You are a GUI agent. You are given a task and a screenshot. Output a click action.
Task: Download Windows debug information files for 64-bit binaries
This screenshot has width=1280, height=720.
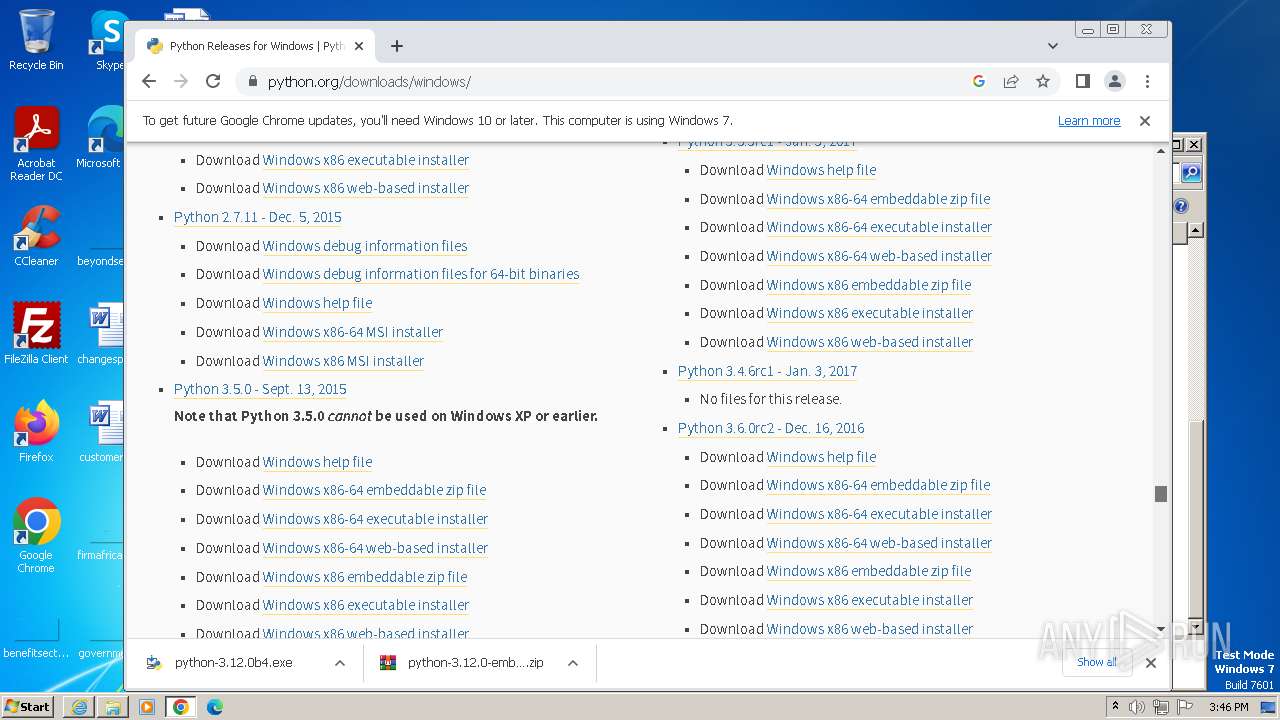coord(421,274)
